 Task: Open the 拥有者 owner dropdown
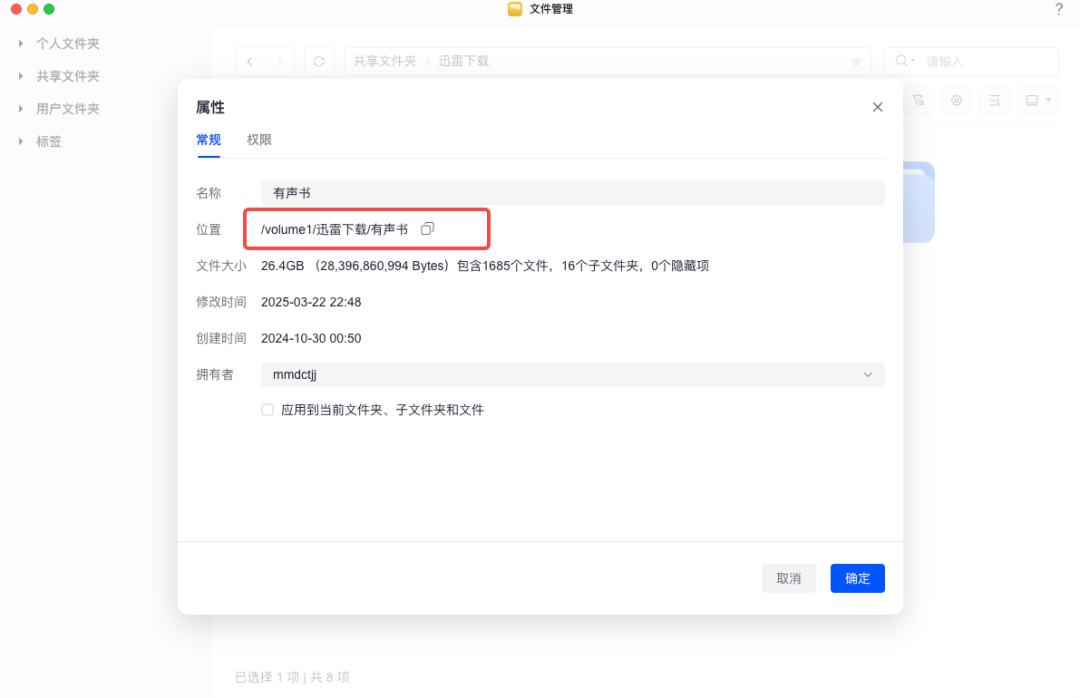click(868, 373)
